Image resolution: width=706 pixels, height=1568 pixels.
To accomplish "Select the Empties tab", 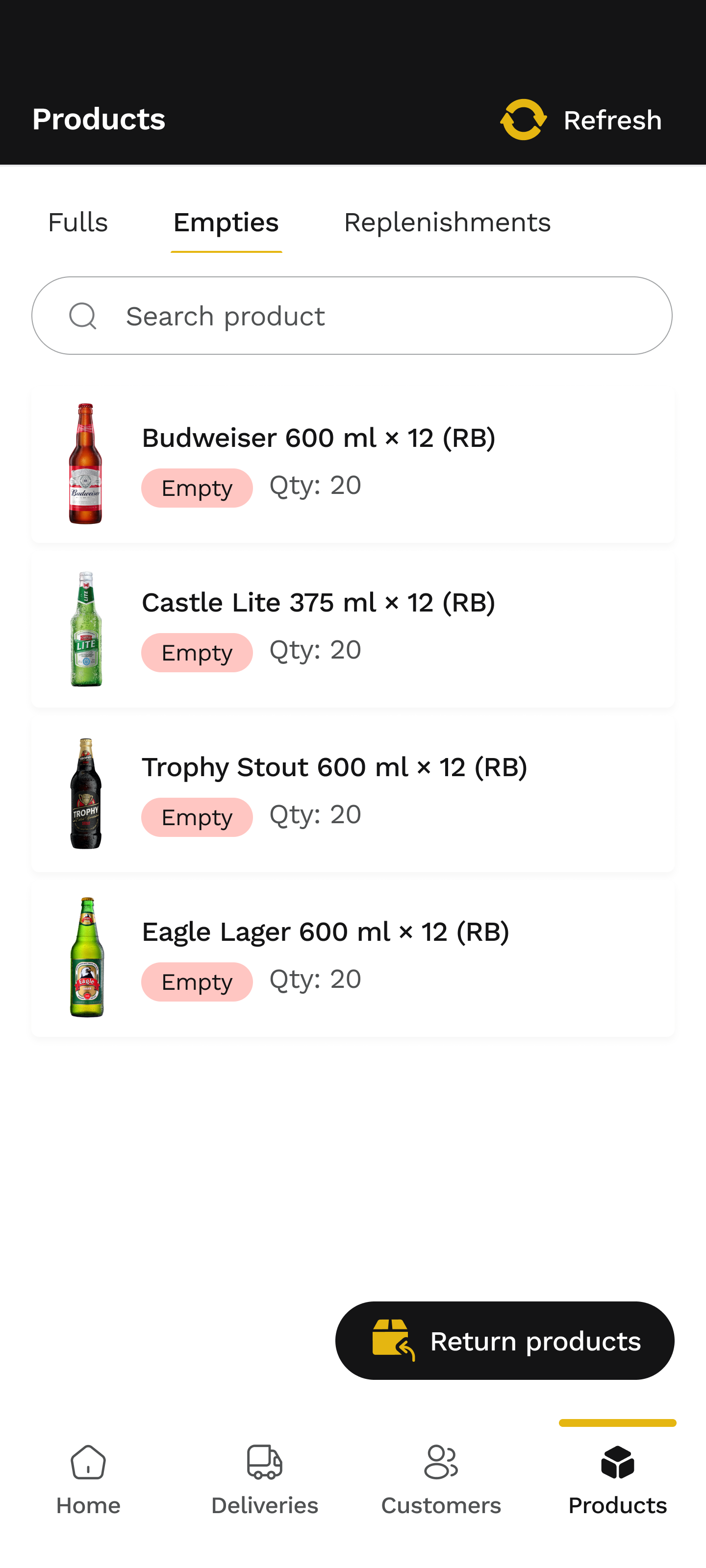I will coord(226,223).
